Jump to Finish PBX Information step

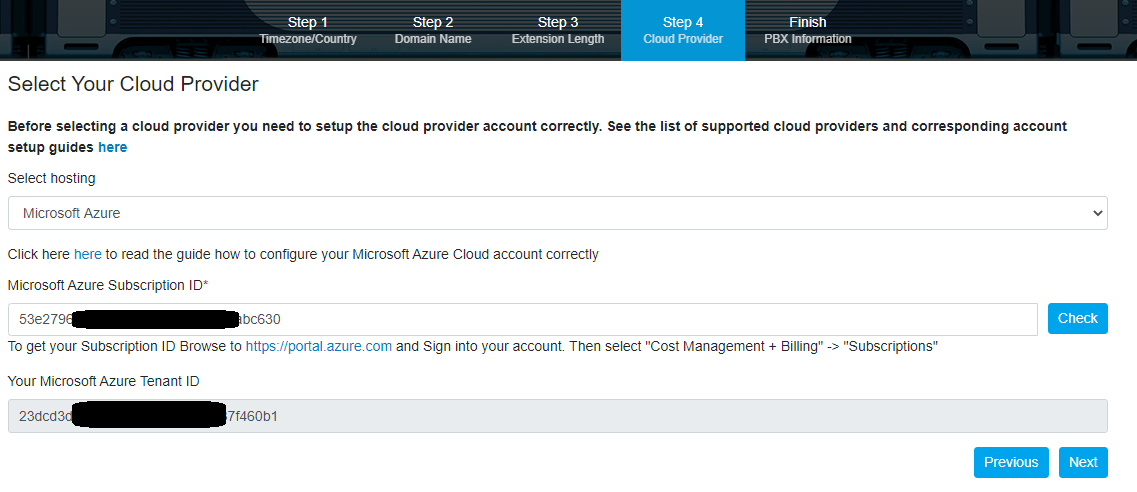pyautogui.click(x=807, y=30)
